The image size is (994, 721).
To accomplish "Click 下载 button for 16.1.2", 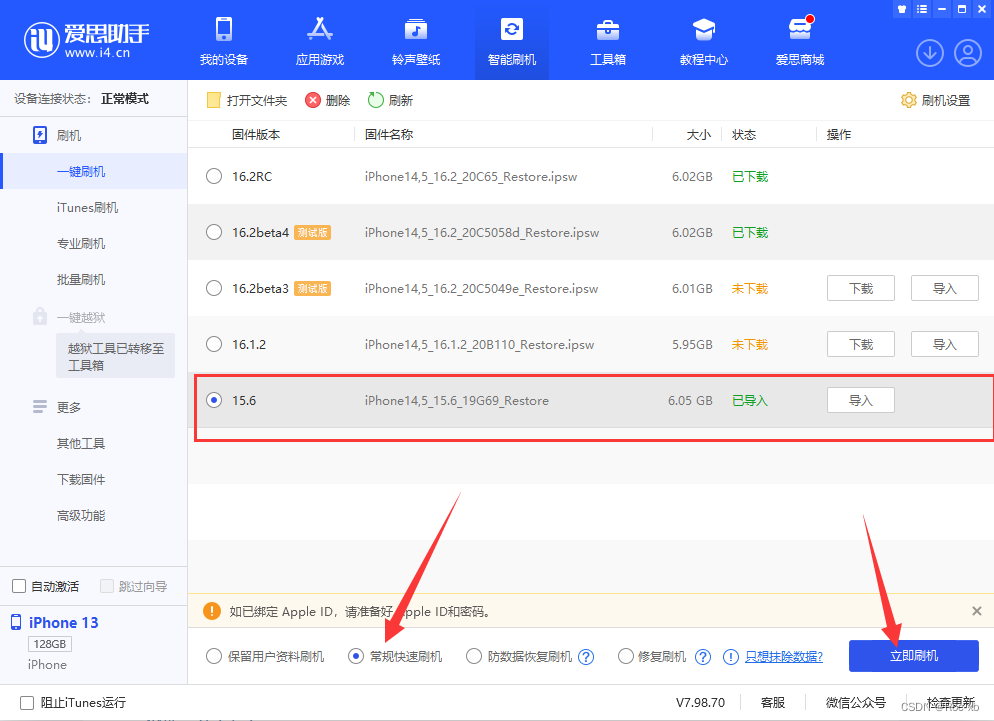I will point(861,344).
